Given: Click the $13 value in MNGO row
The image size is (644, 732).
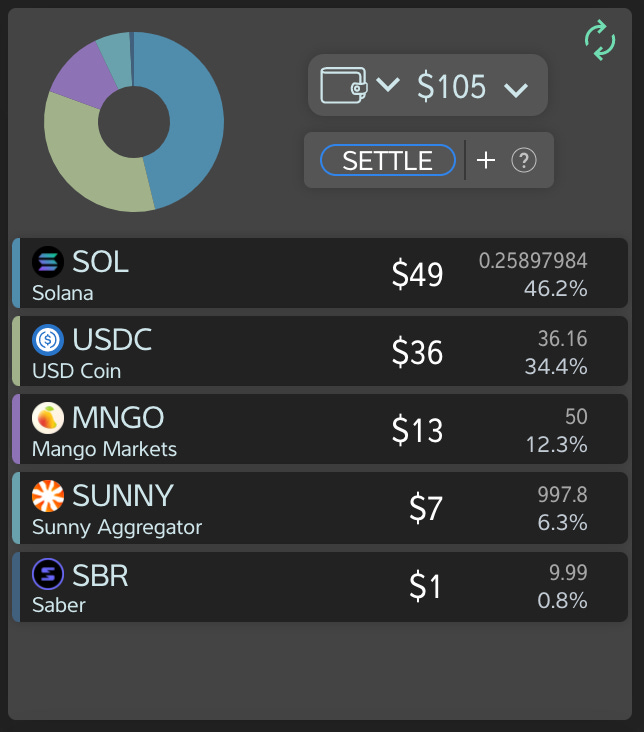Looking at the screenshot, I should [x=417, y=430].
